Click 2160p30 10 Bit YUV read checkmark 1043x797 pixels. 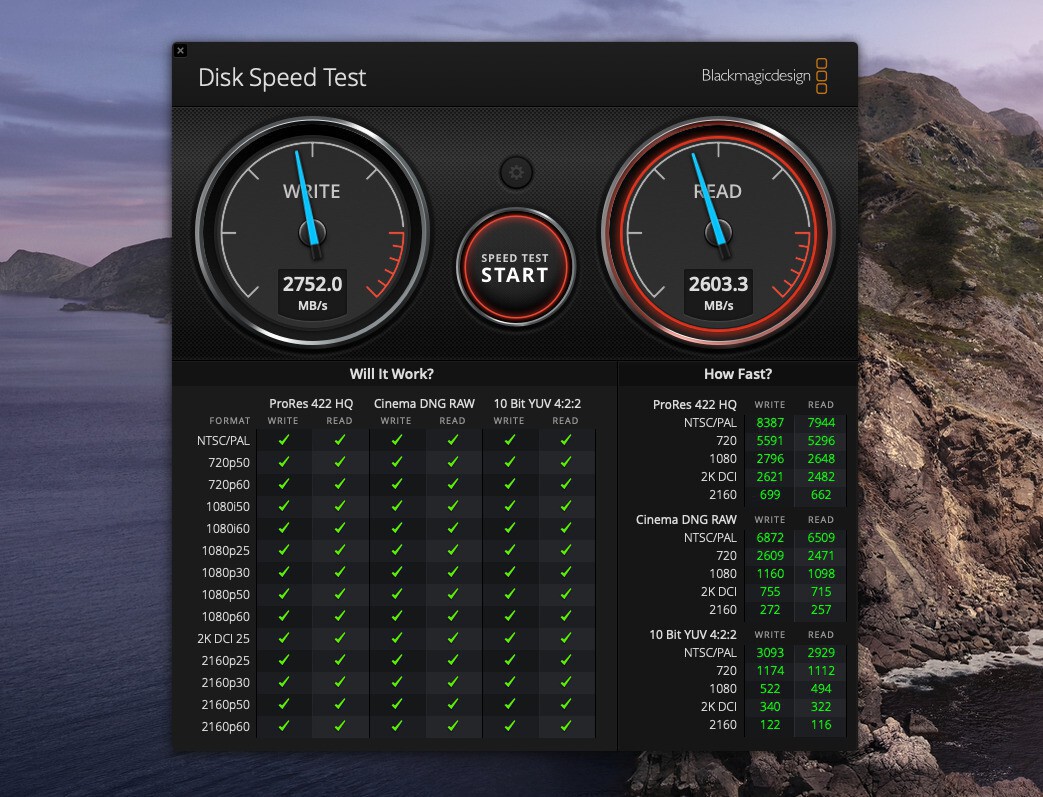click(566, 681)
